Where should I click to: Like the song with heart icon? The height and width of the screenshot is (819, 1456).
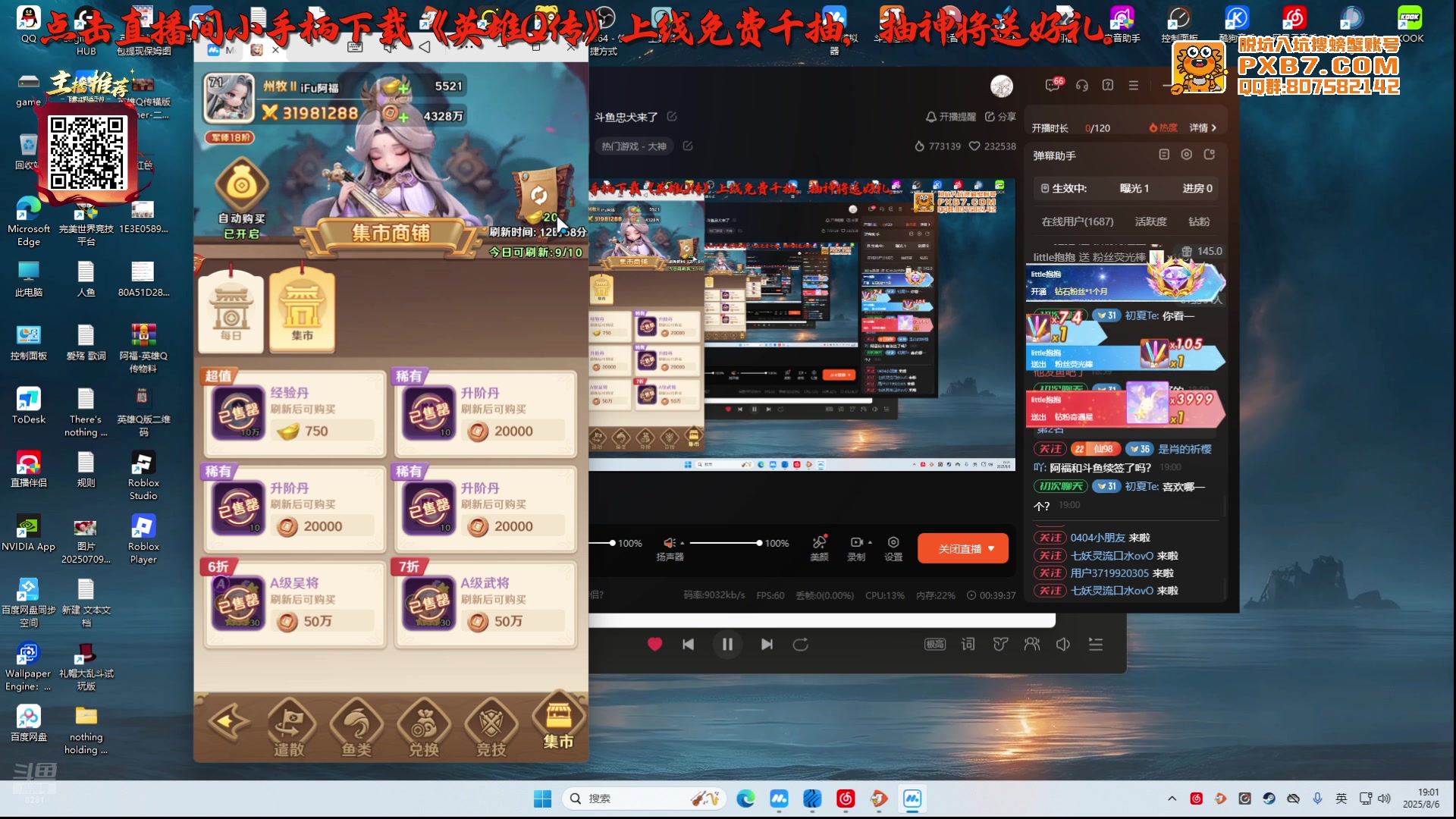(655, 645)
